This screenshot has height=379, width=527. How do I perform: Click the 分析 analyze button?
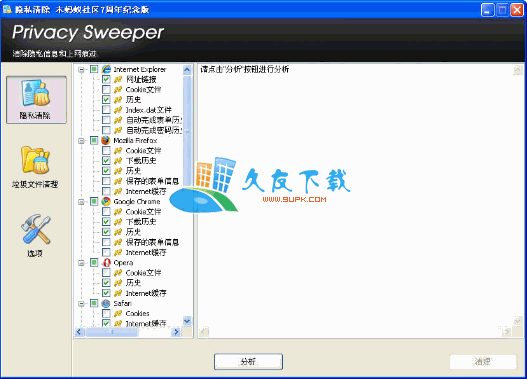(248, 362)
